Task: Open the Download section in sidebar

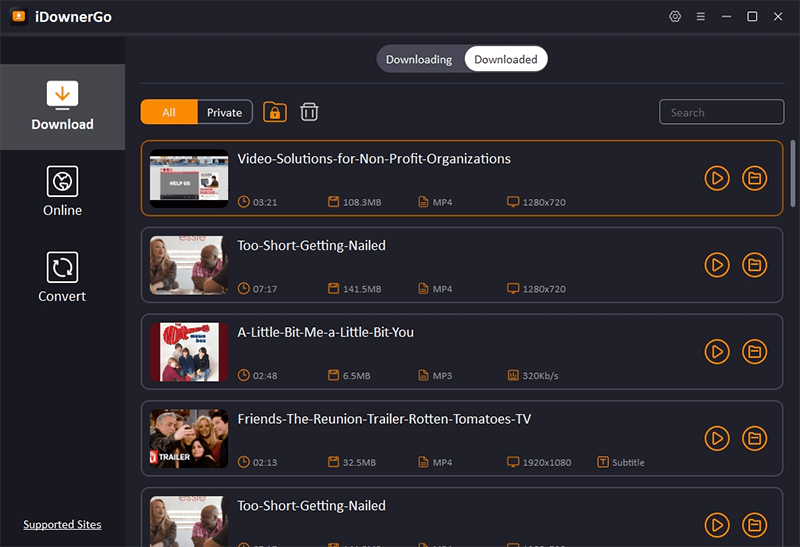Action: 62,107
